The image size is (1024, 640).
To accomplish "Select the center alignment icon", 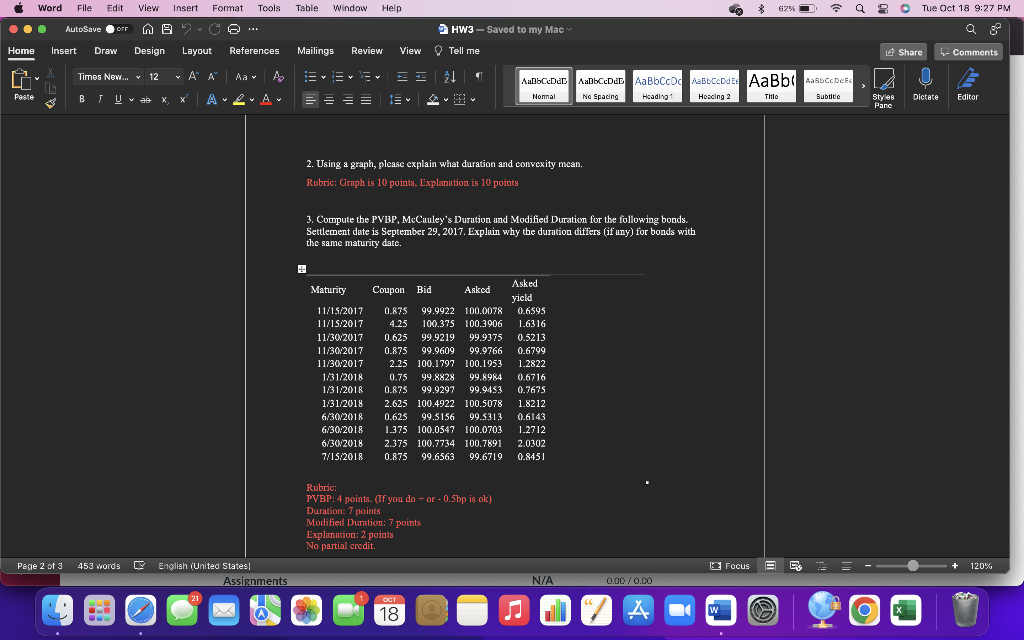I will click(x=330, y=100).
